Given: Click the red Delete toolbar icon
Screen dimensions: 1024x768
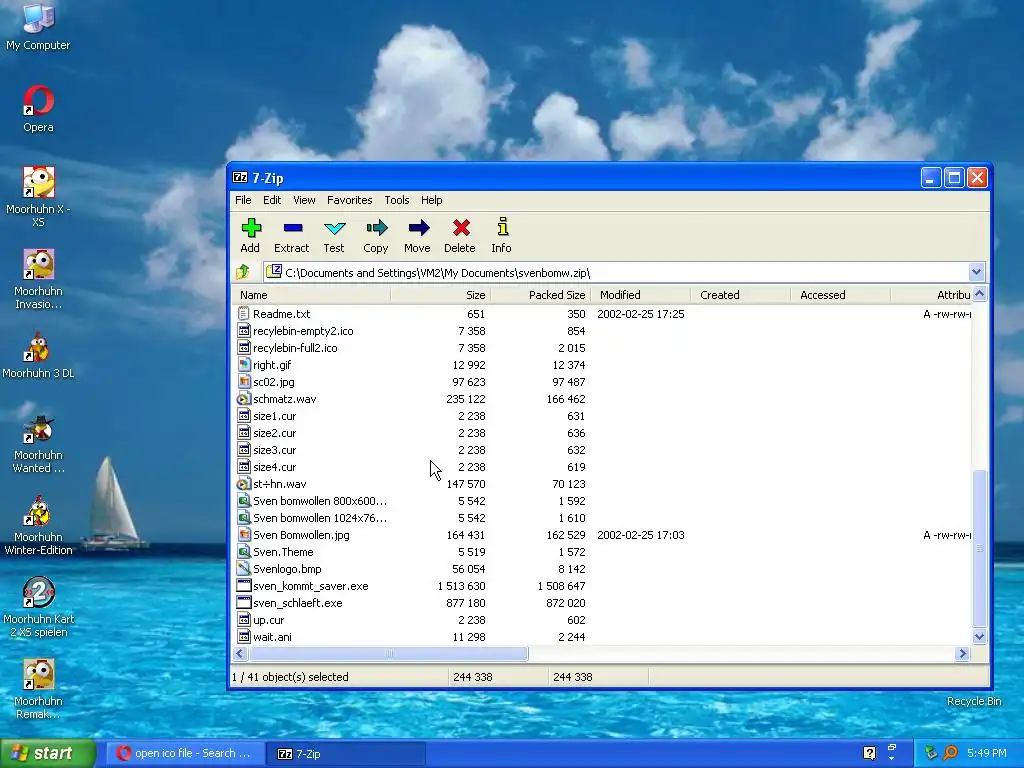Looking at the screenshot, I should pos(461,228).
